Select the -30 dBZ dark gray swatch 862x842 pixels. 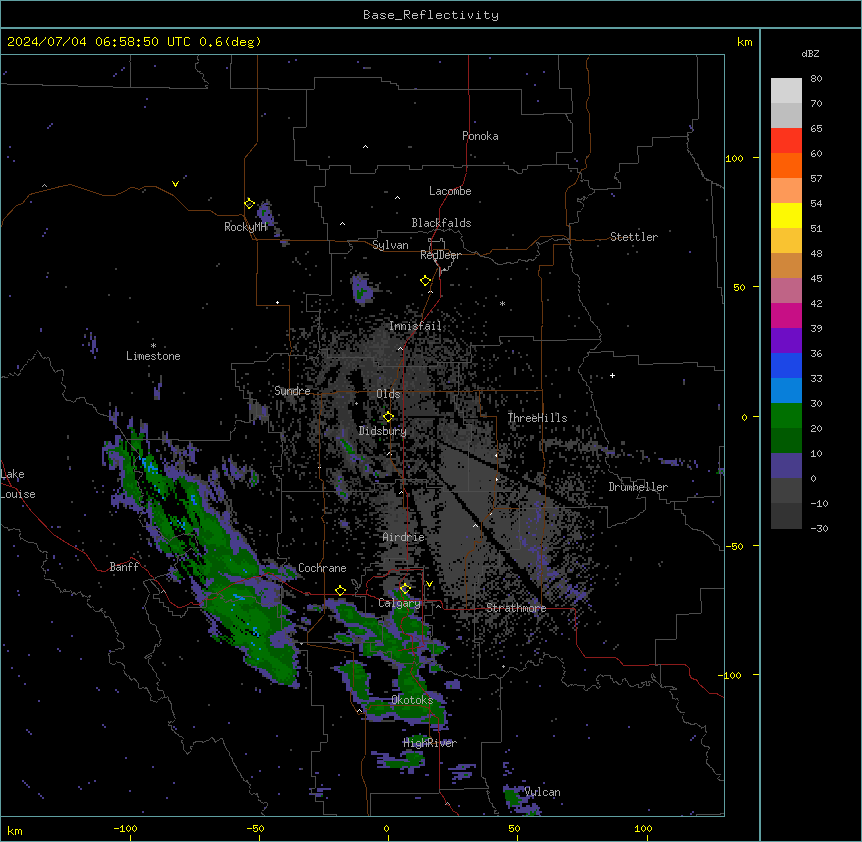pyautogui.click(x=786, y=516)
